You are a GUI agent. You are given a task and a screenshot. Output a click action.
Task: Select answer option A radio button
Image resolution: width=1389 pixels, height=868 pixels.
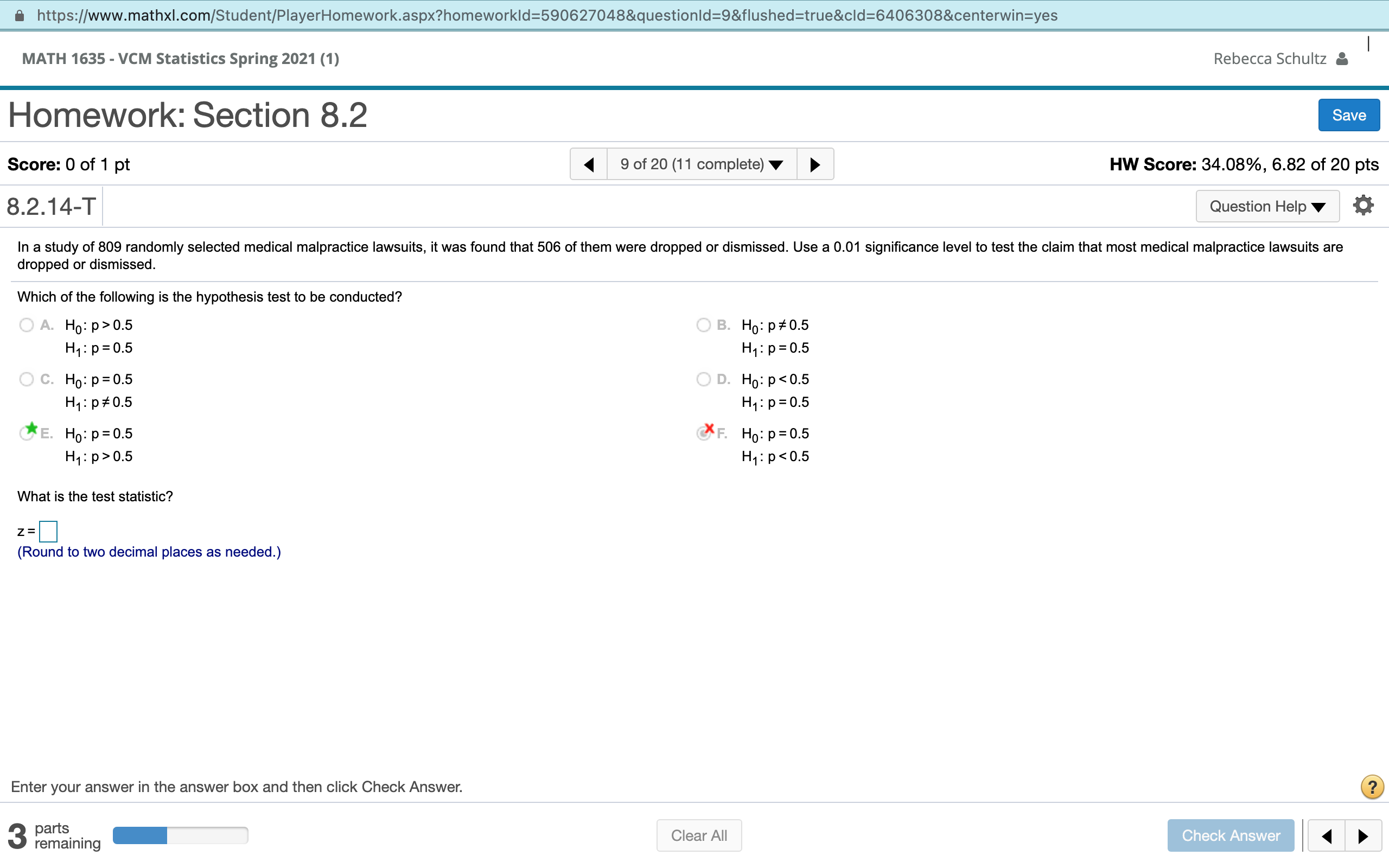[x=27, y=325]
